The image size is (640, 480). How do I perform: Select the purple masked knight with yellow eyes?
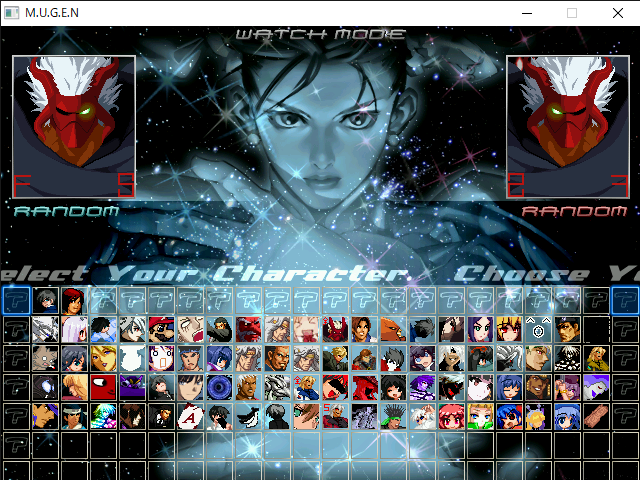[132, 387]
